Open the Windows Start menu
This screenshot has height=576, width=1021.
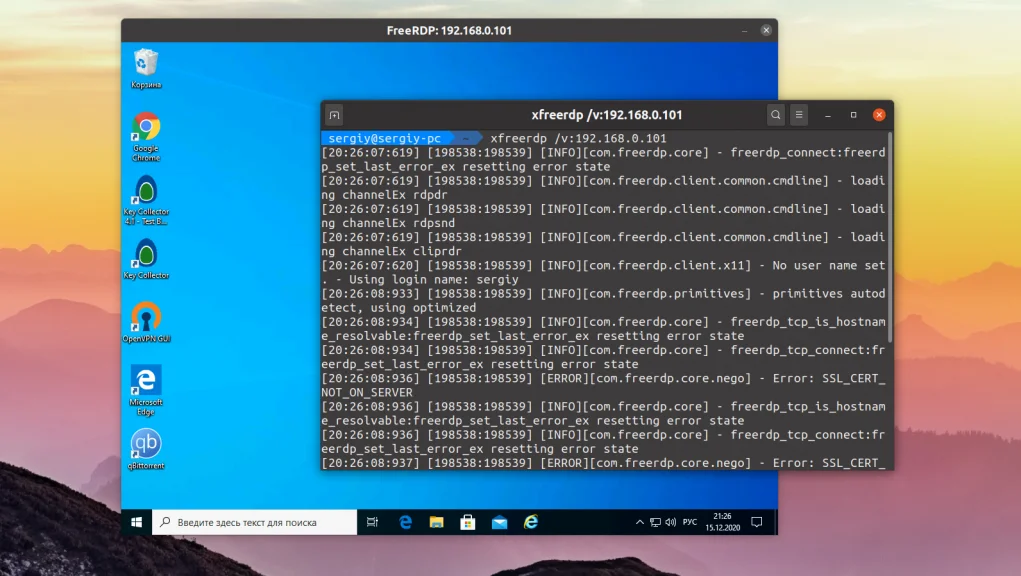pyautogui.click(x=135, y=521)
